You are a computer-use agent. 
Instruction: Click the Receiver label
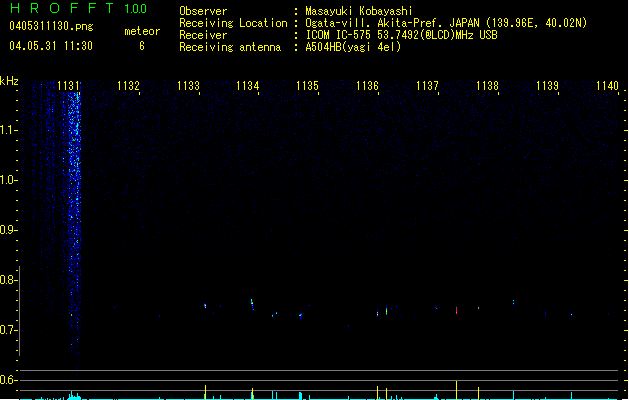click(x=203, y=35)
